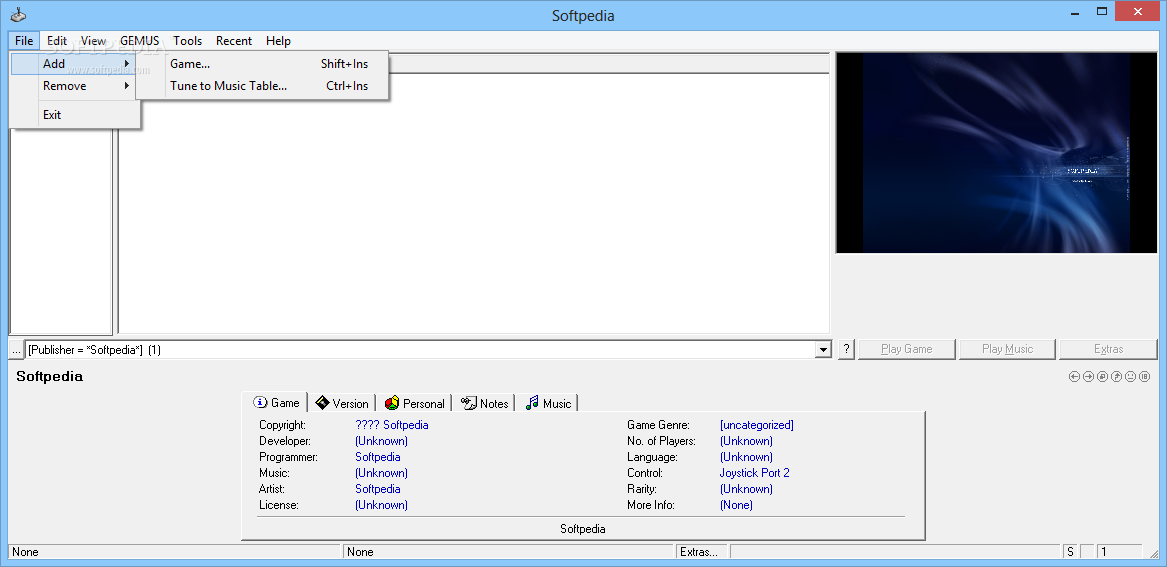Expand the Remove submenu entry
This screenshot has height=567, width=1167.
(73, 86)
